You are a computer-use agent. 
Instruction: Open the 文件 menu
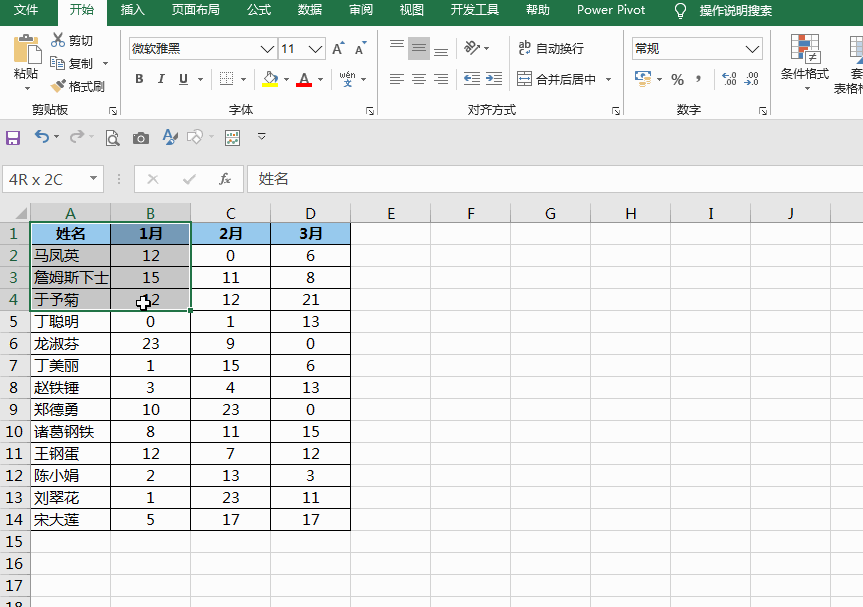point(26,10)
